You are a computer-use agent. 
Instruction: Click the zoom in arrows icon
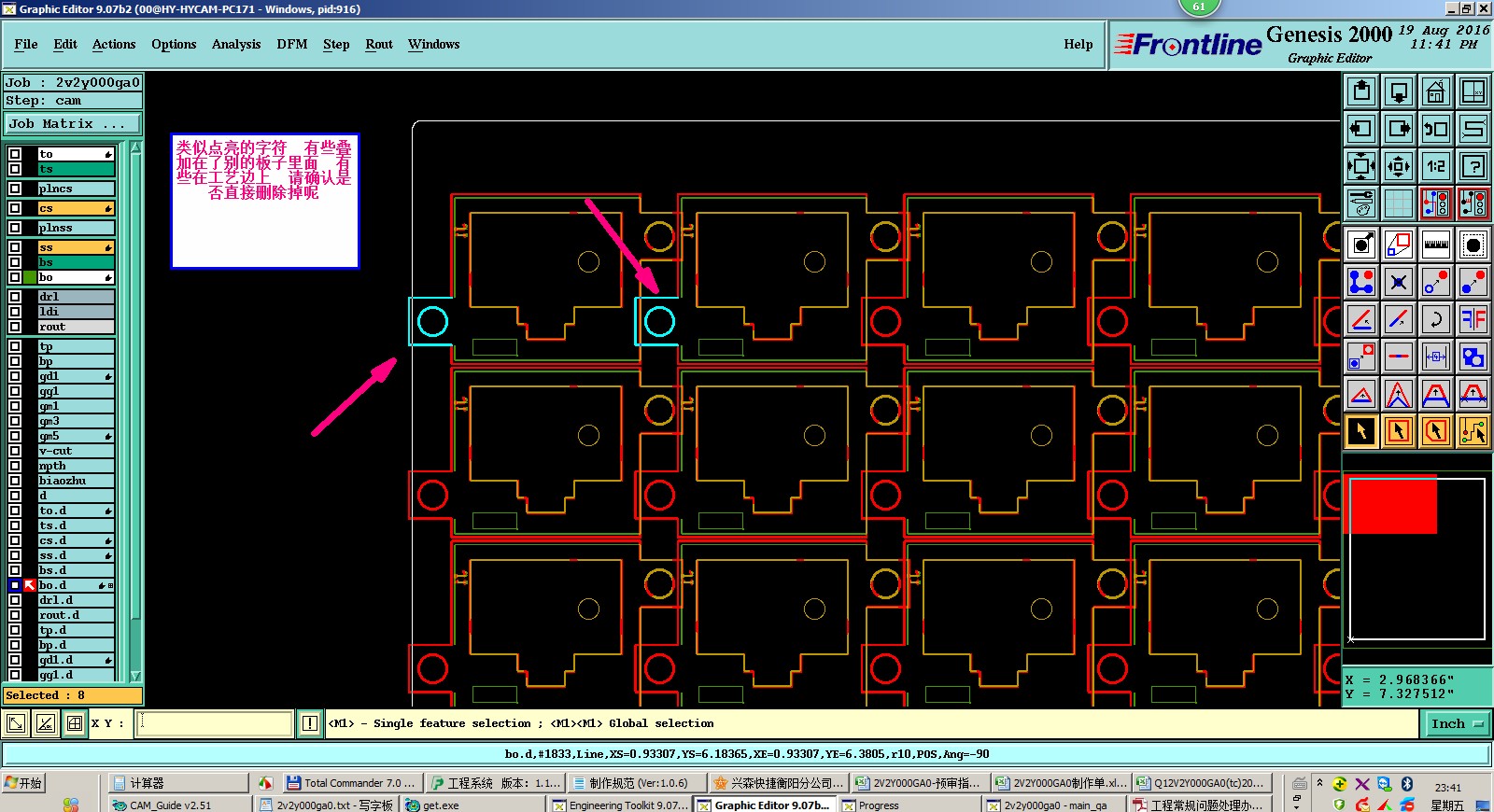(1361, 166)
